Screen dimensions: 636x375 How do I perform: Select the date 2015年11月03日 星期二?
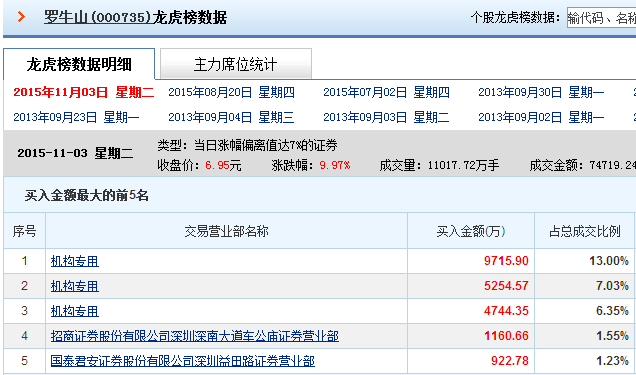tap(84, 92)
